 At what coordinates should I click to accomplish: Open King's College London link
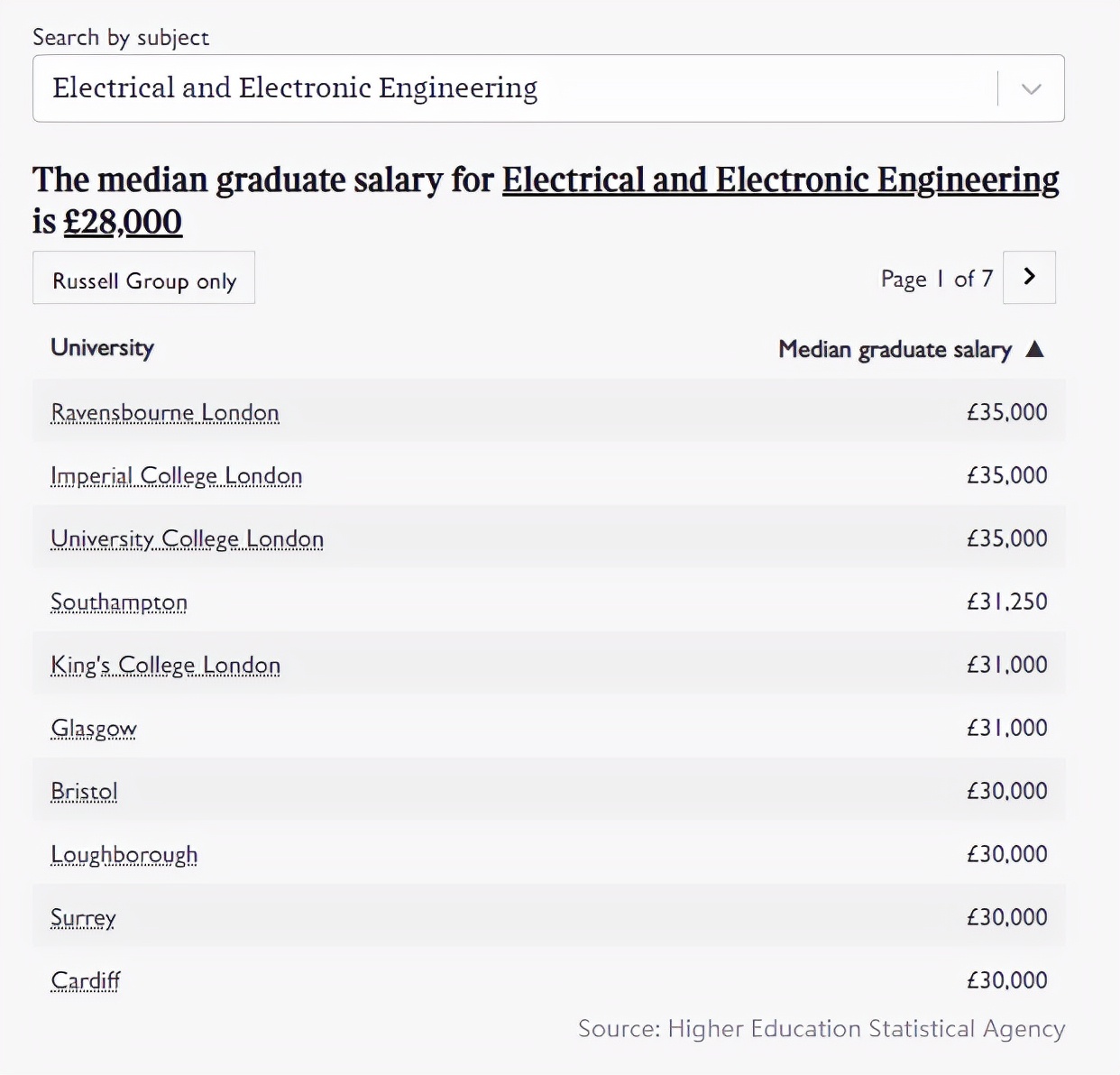point(166,665)
